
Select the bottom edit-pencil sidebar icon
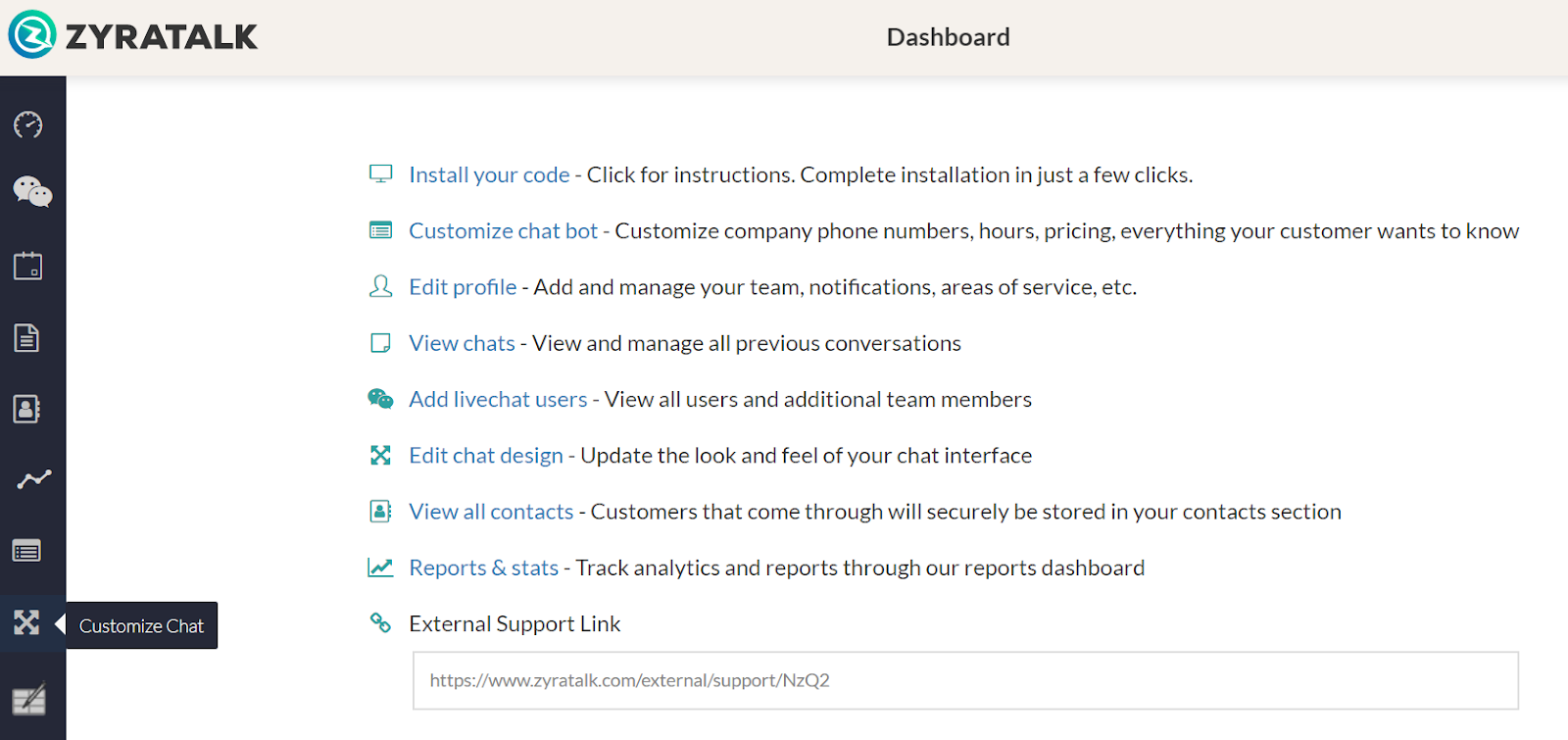point(28,699)
